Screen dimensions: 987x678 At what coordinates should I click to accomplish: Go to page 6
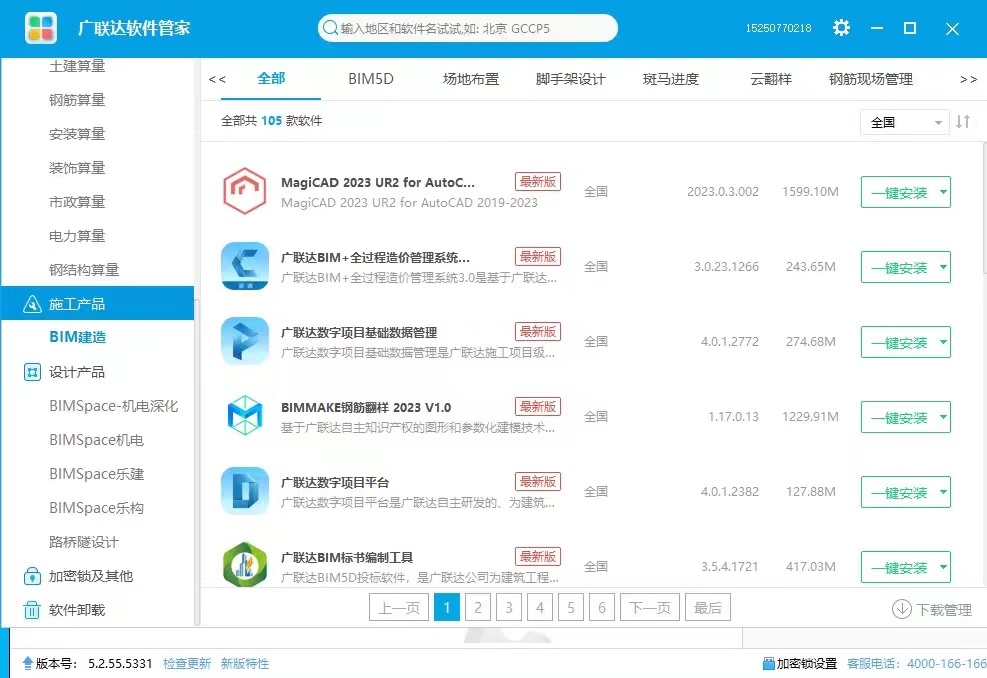pyautogui.click(x=602, y=607)
